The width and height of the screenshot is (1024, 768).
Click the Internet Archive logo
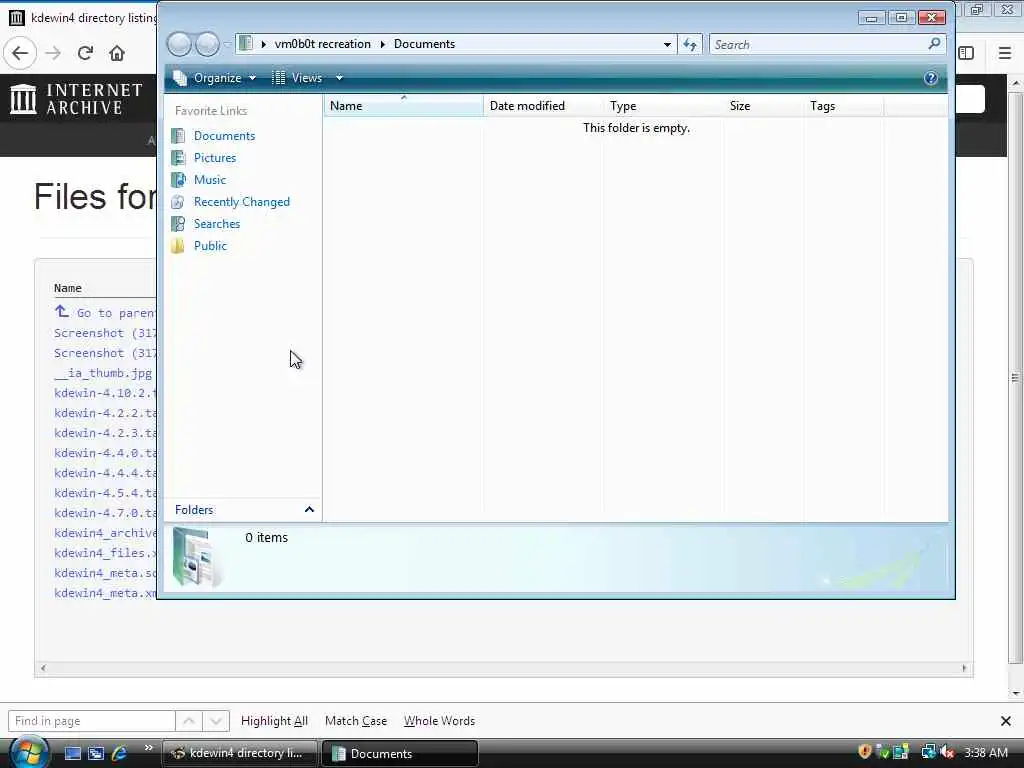point(76,99)
